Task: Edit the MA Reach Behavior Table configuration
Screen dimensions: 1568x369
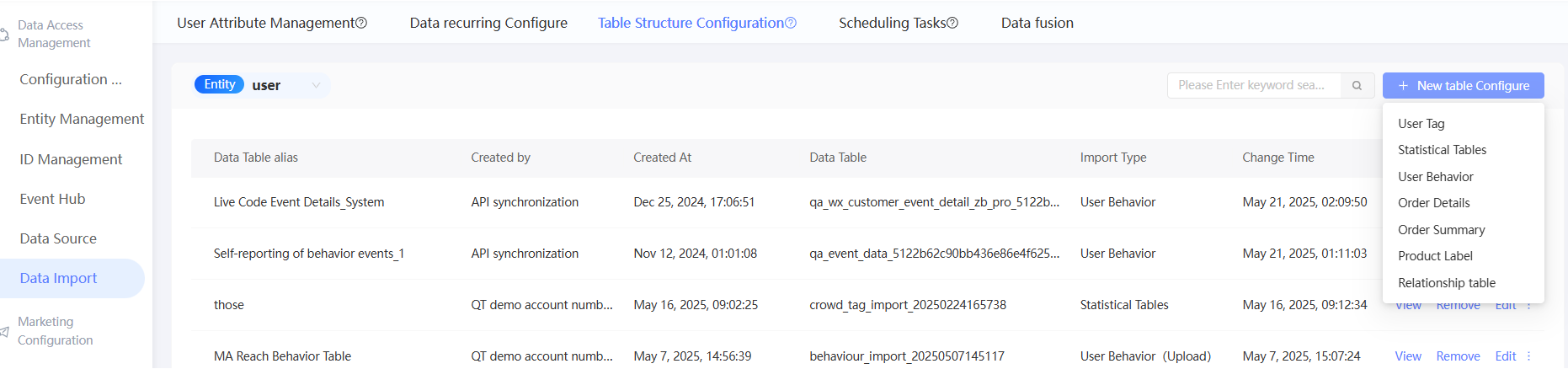Action: [1505, 356]
